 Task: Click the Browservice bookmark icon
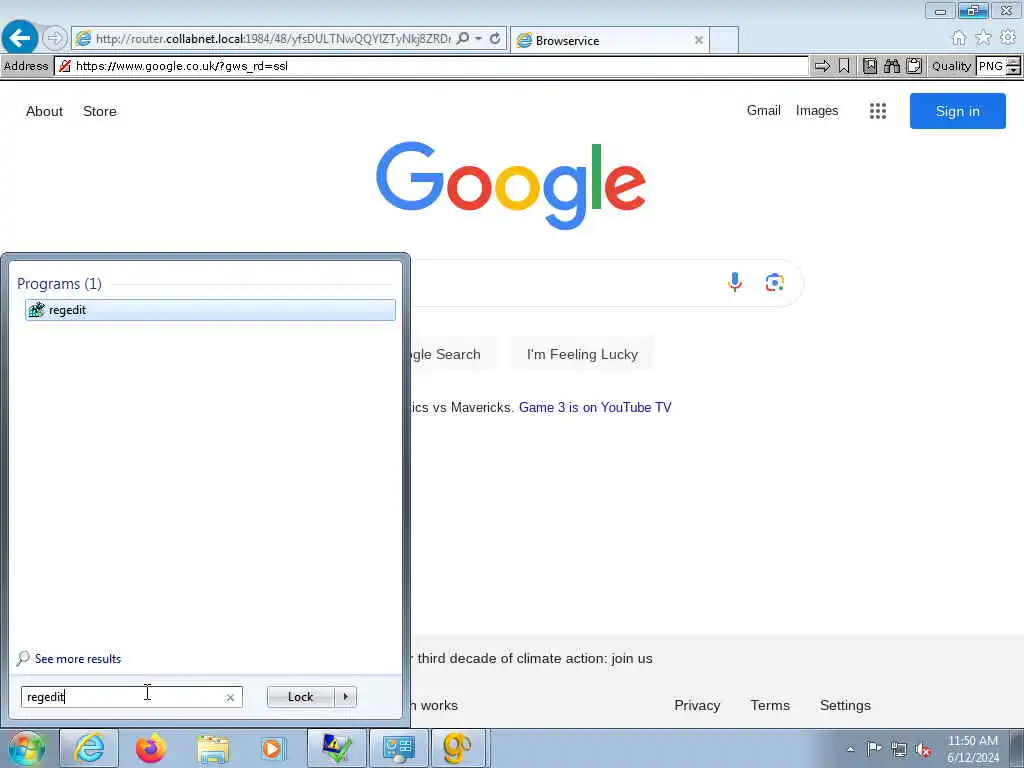point(844,66)
